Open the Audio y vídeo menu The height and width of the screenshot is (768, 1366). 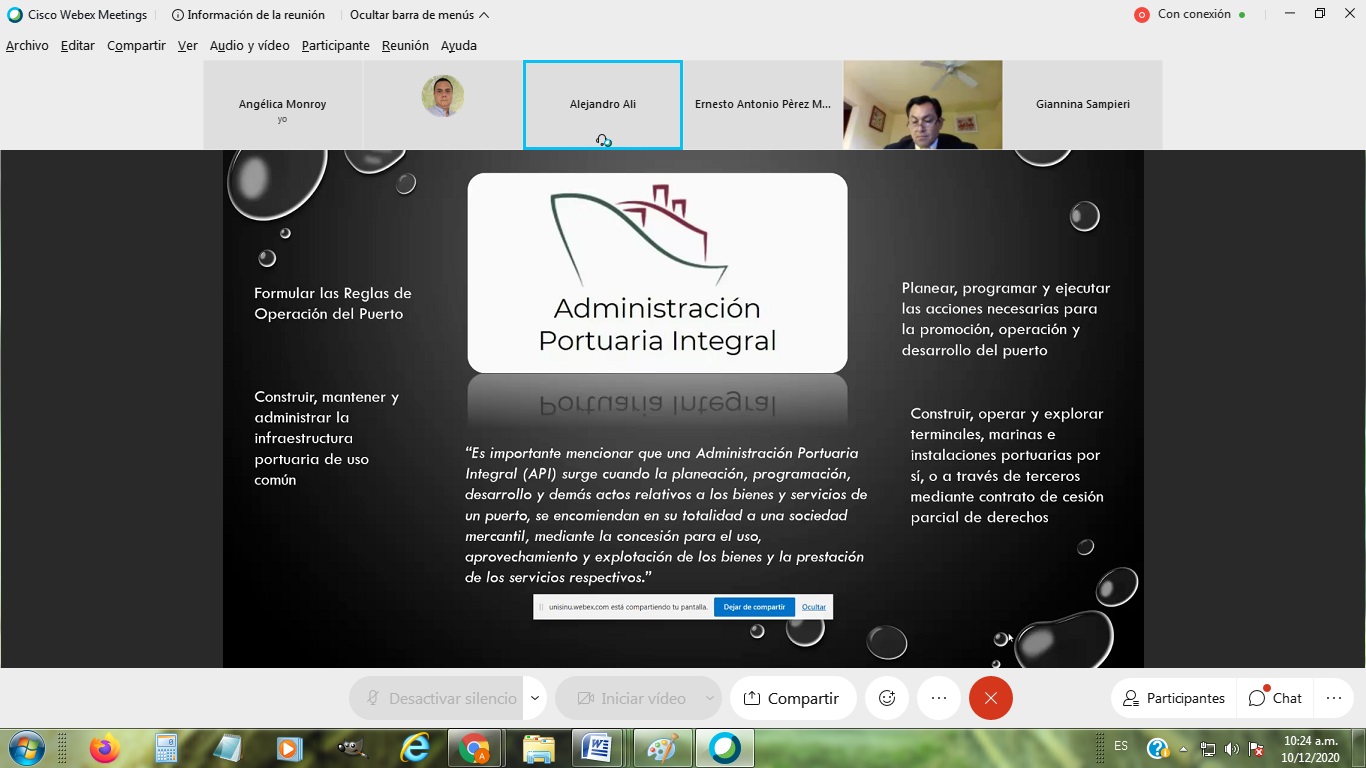tap(249, 46)
